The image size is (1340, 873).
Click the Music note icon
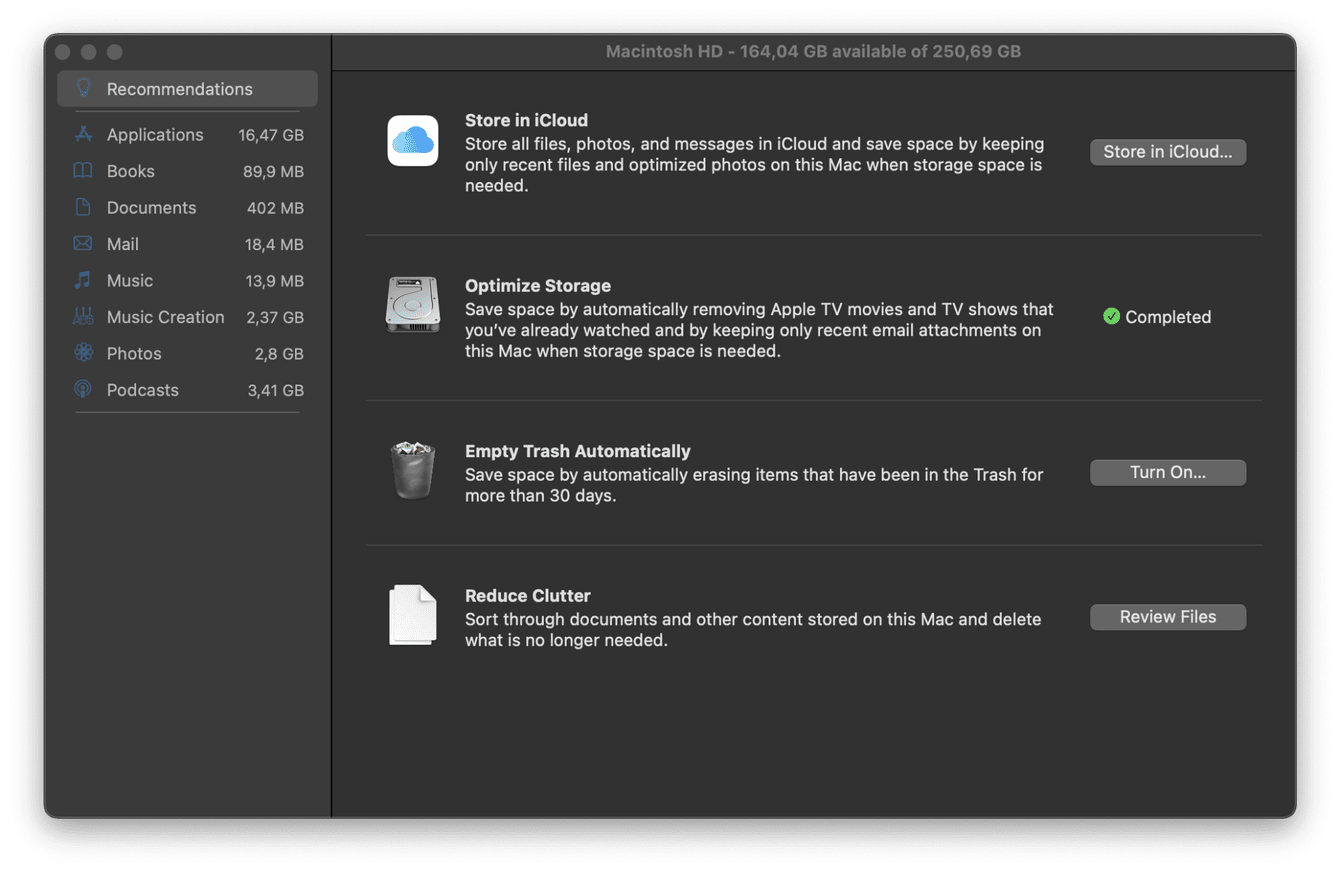click(84, 281)
